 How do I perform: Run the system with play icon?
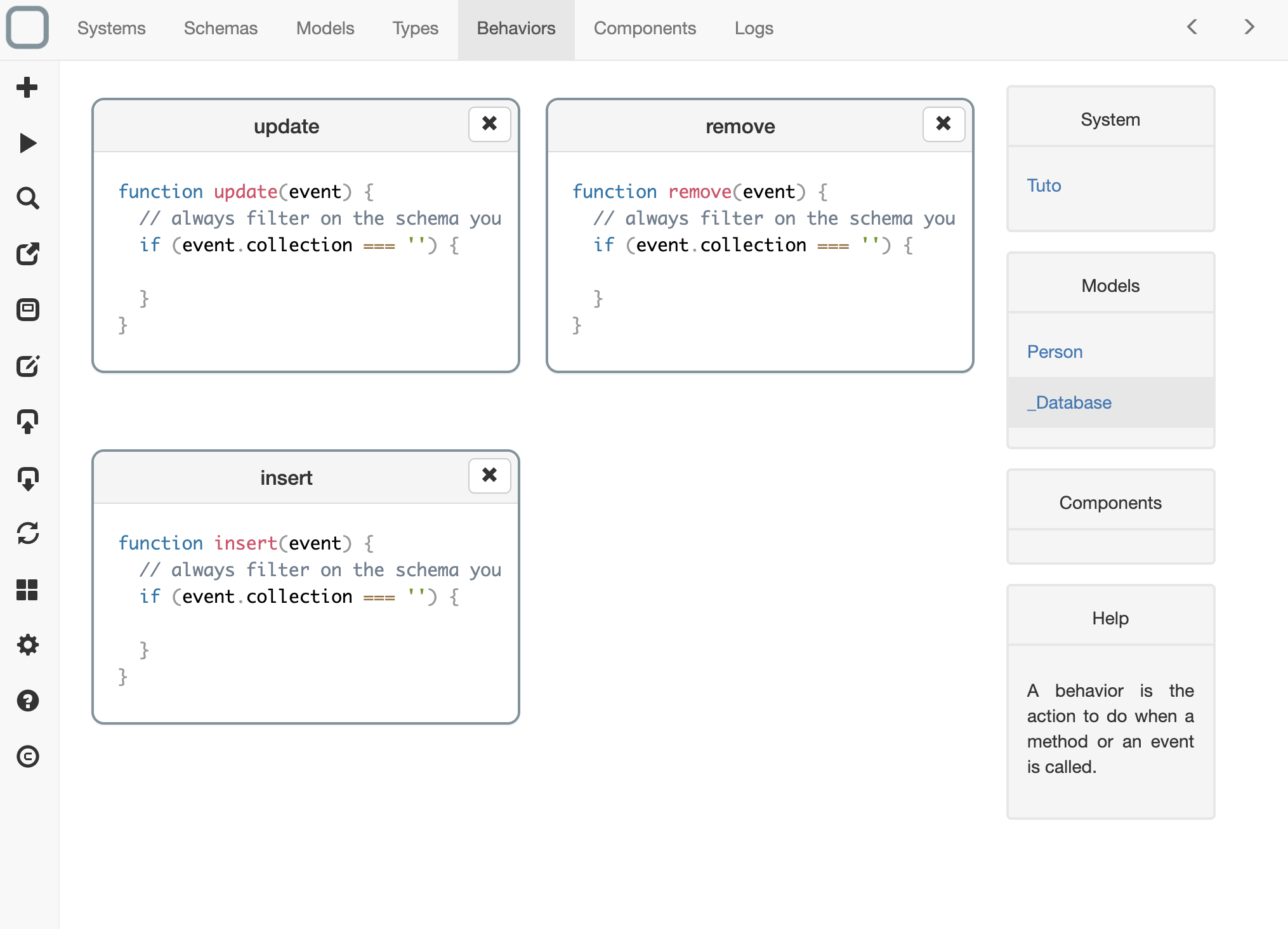27,143
